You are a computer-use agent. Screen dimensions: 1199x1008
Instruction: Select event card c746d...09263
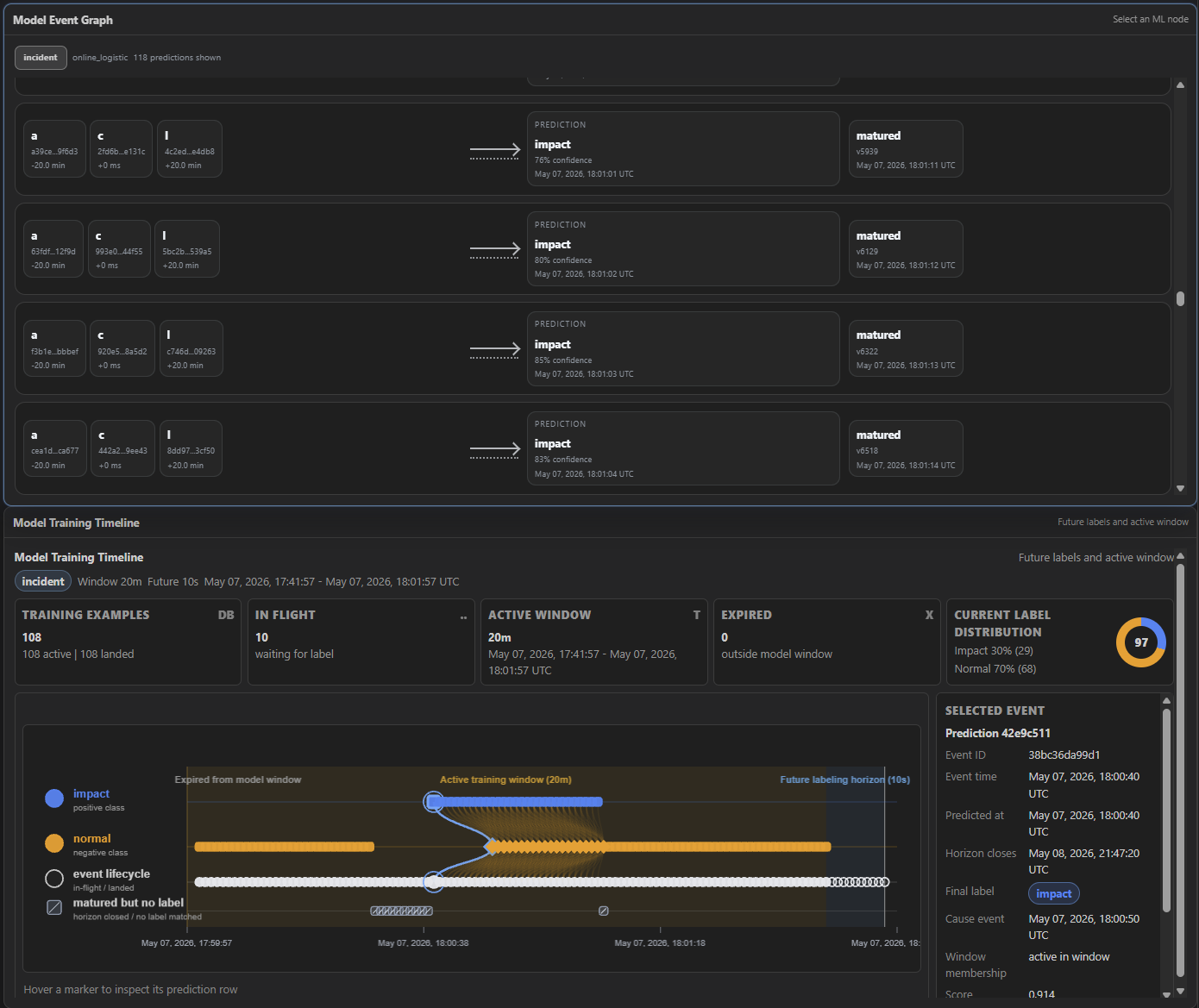click(191, 348)
